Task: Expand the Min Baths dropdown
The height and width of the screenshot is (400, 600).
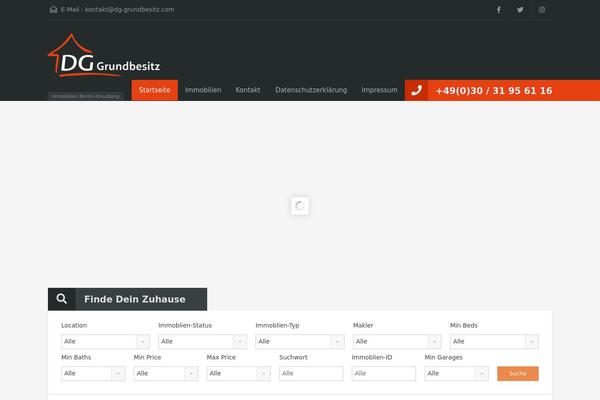Action: point(93,374)
